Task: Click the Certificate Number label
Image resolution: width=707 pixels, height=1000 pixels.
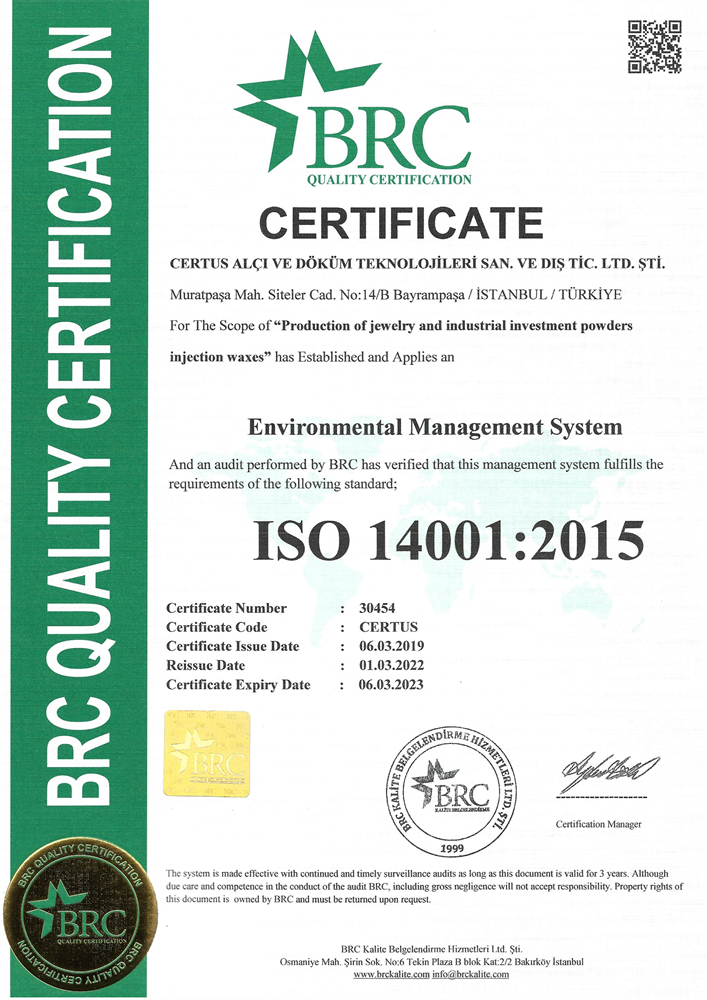Action: pos(226,608)
